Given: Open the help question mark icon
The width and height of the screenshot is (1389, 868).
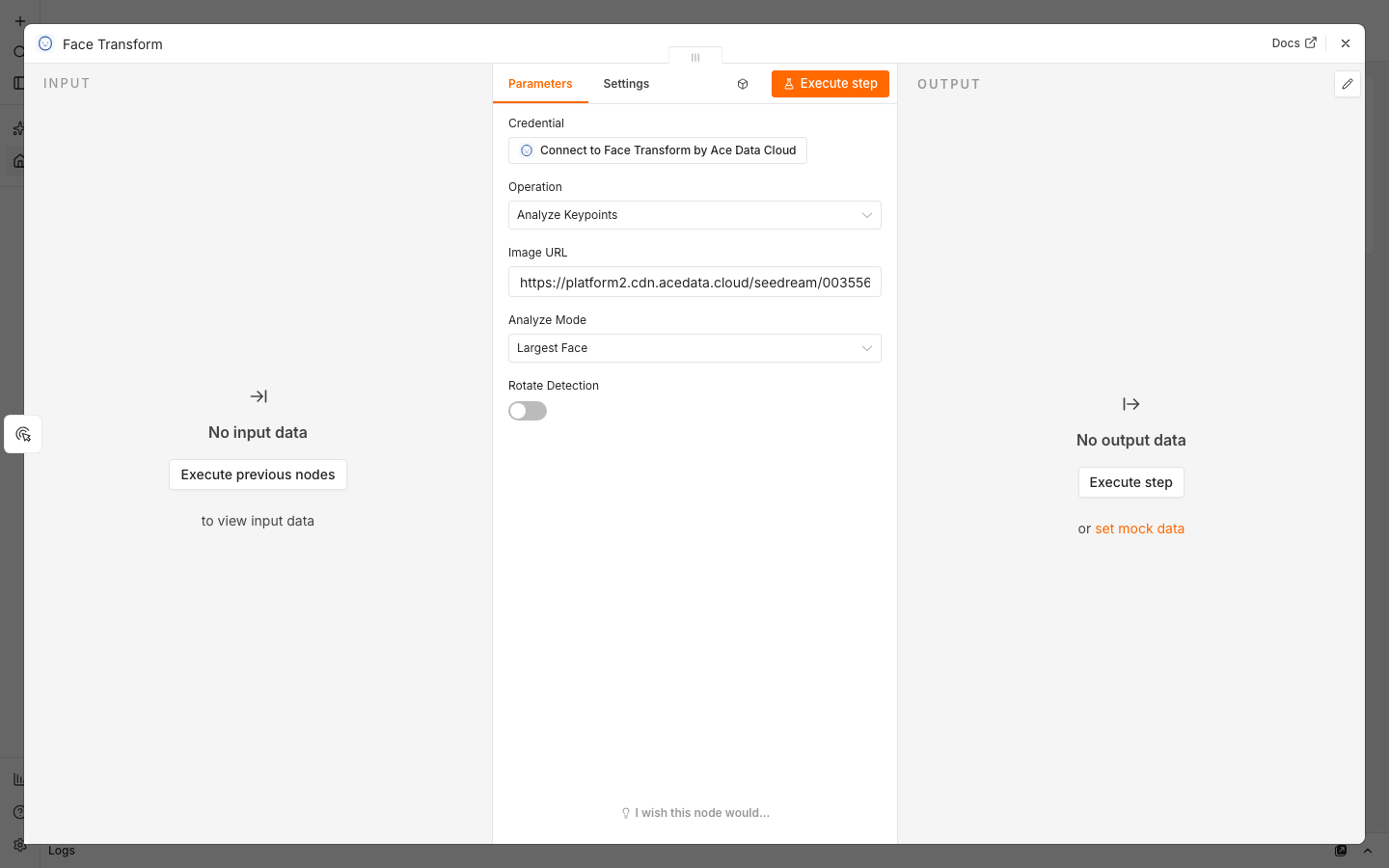Looking at the screenshot, I should tap(18, 812).
